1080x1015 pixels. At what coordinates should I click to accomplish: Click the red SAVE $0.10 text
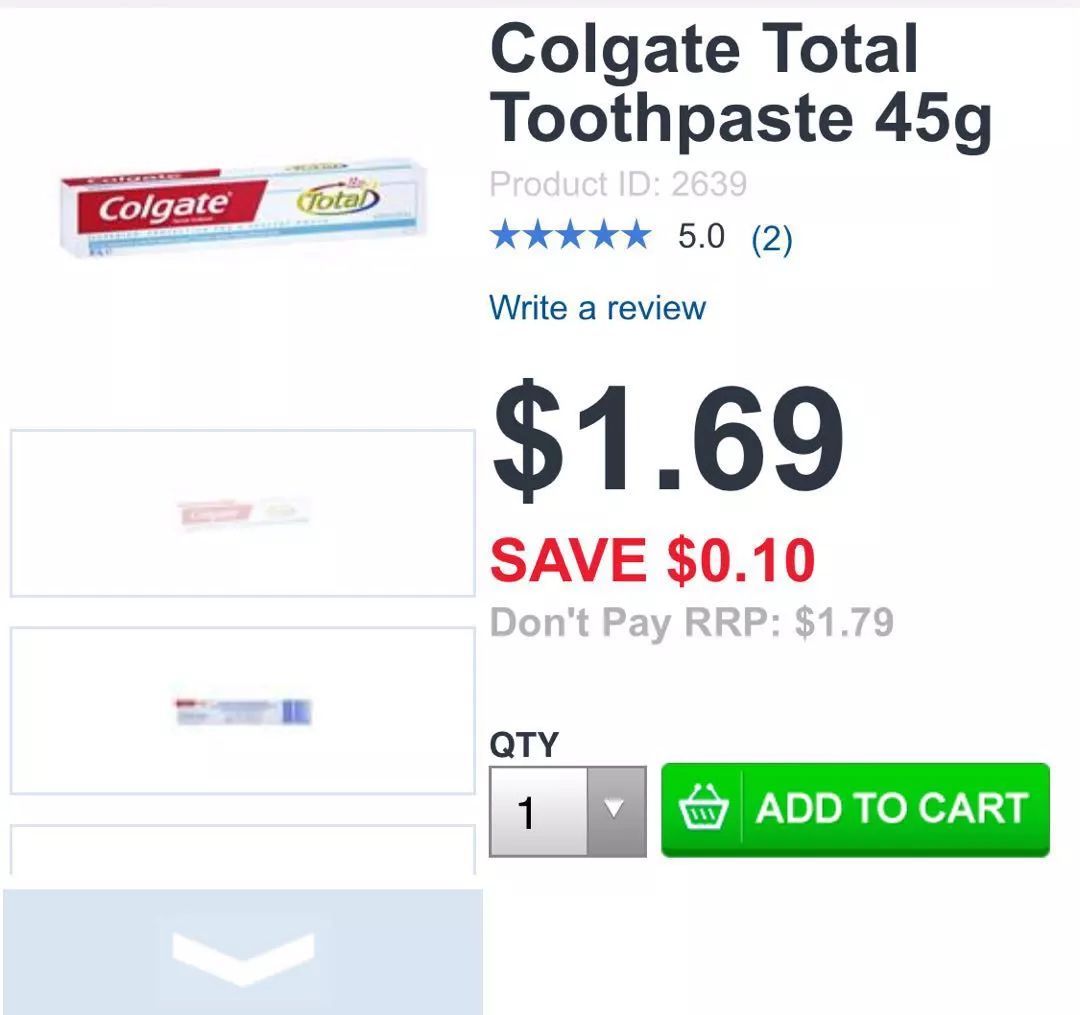point(652,559)
